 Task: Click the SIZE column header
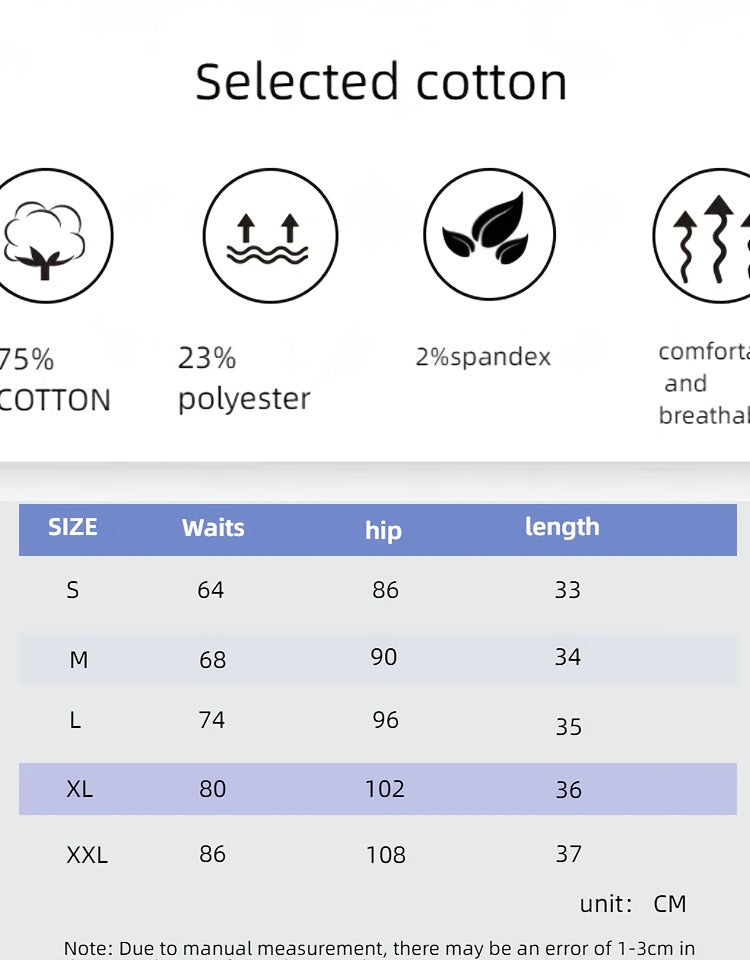tap(72, 527)
